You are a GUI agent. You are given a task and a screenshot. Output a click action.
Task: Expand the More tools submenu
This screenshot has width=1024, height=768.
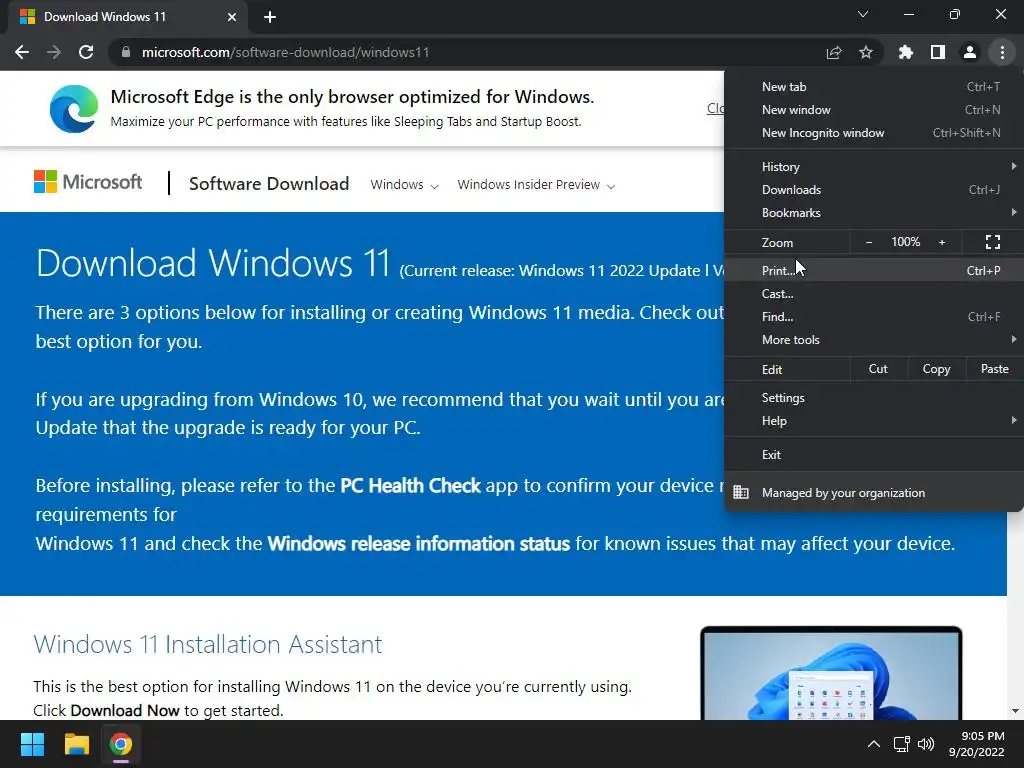(x=874, y=340)
